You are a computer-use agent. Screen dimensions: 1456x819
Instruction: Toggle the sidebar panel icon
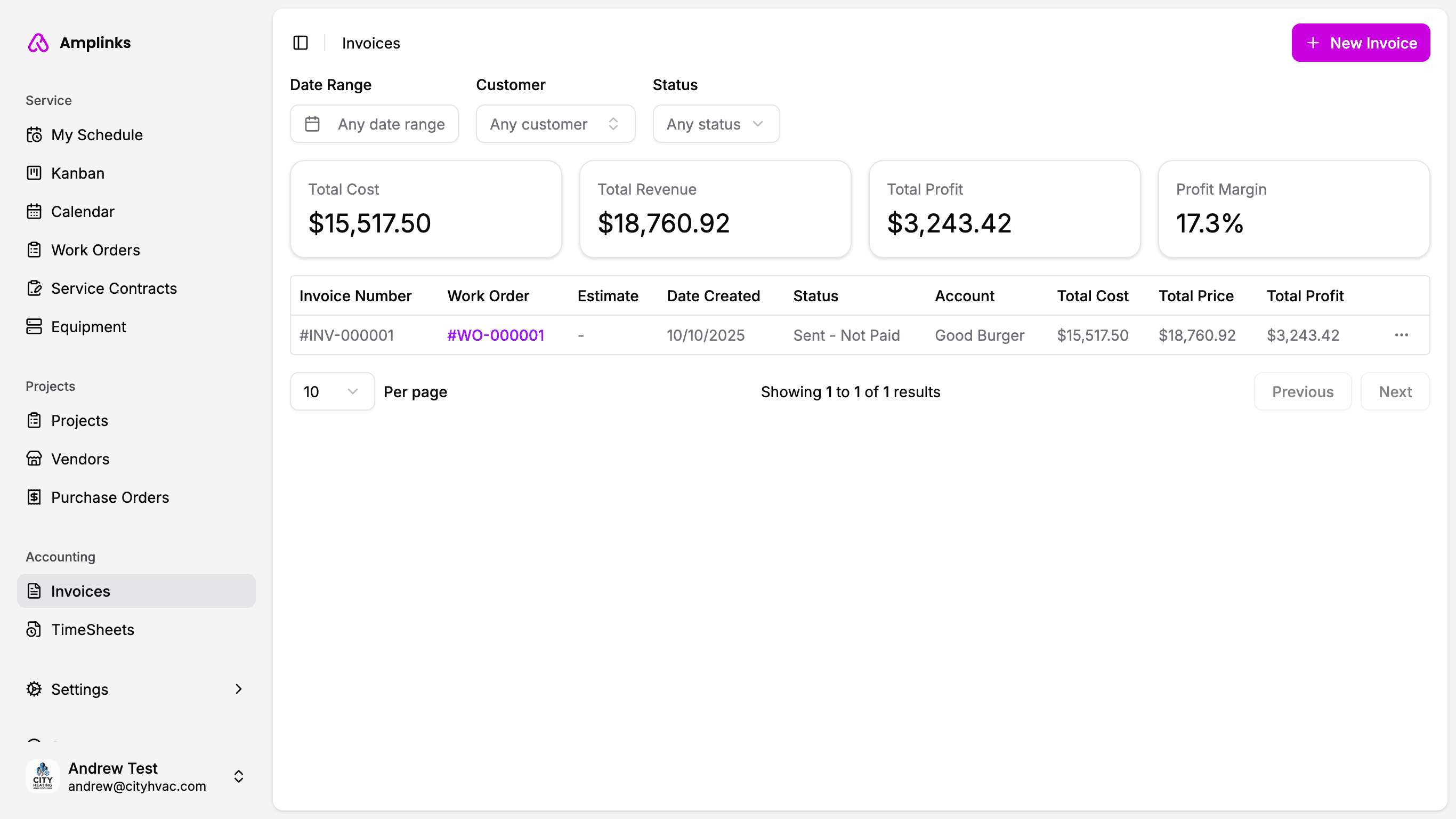[300, 43]
